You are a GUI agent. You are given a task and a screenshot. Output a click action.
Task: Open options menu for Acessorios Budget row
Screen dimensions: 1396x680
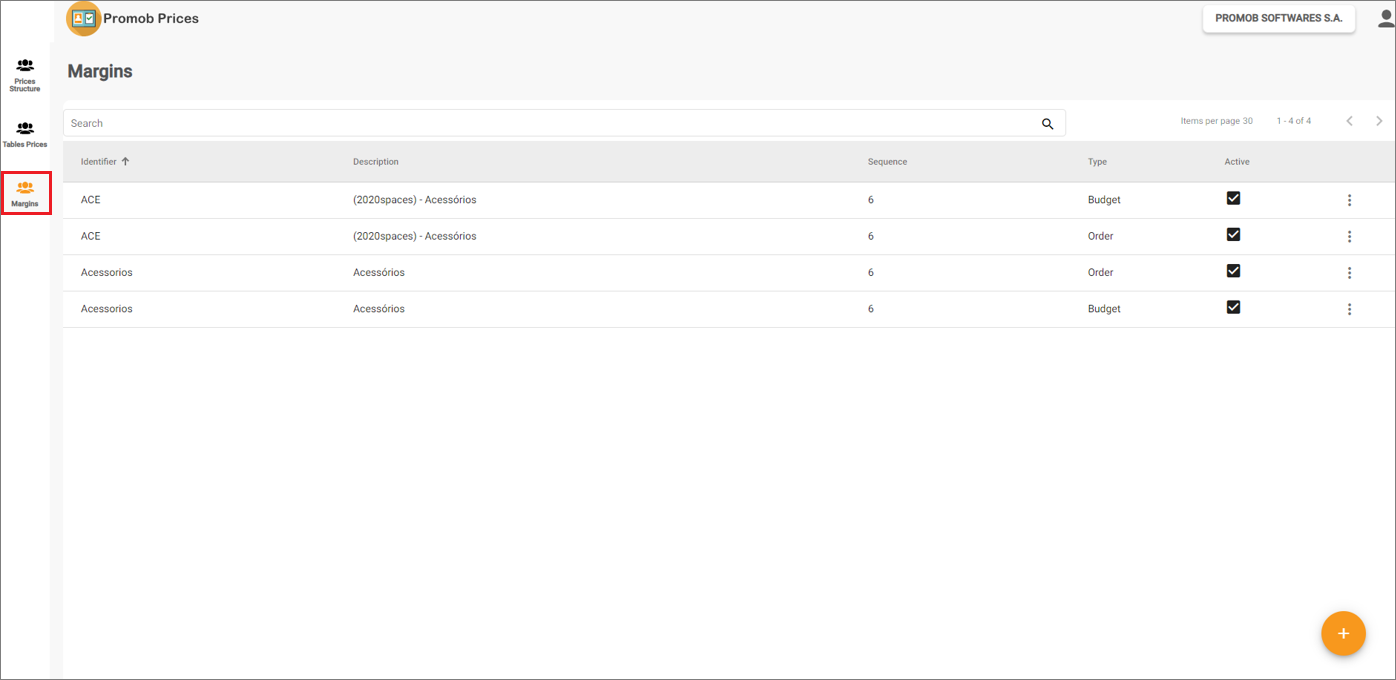pos(1349,309)
